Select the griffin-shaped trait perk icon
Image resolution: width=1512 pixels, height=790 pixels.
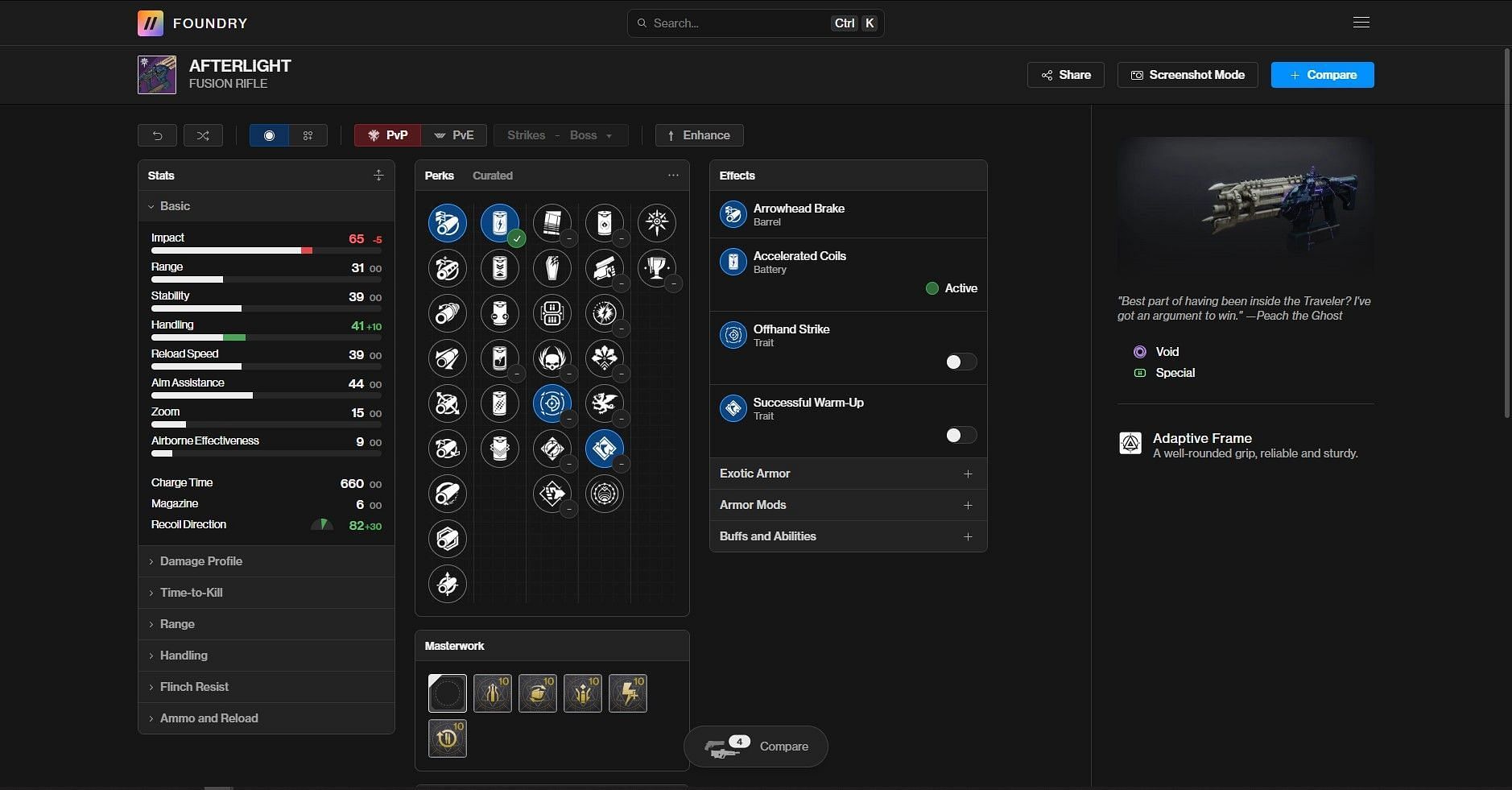coord(605,403)
